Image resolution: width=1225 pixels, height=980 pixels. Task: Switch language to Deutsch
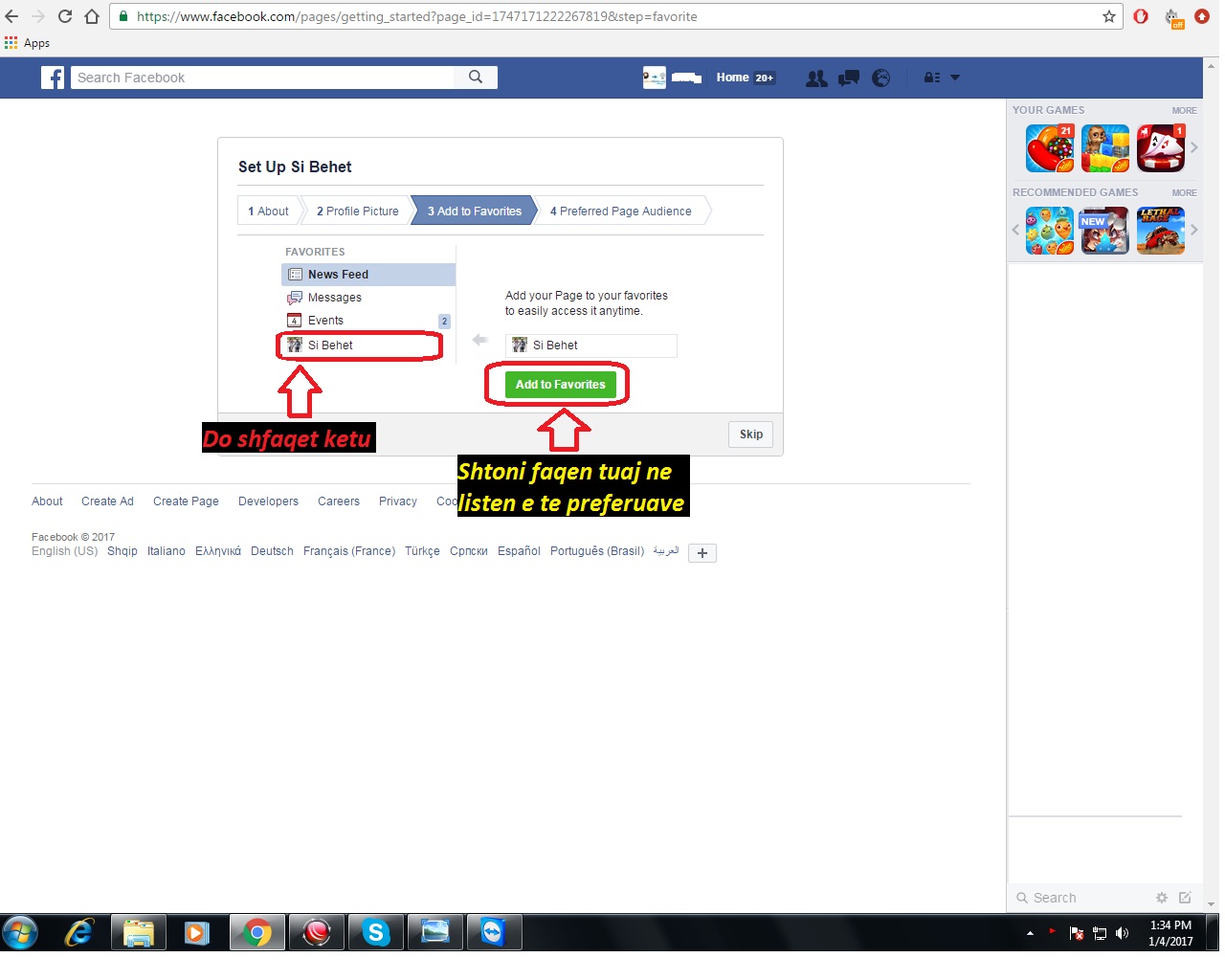272,551
